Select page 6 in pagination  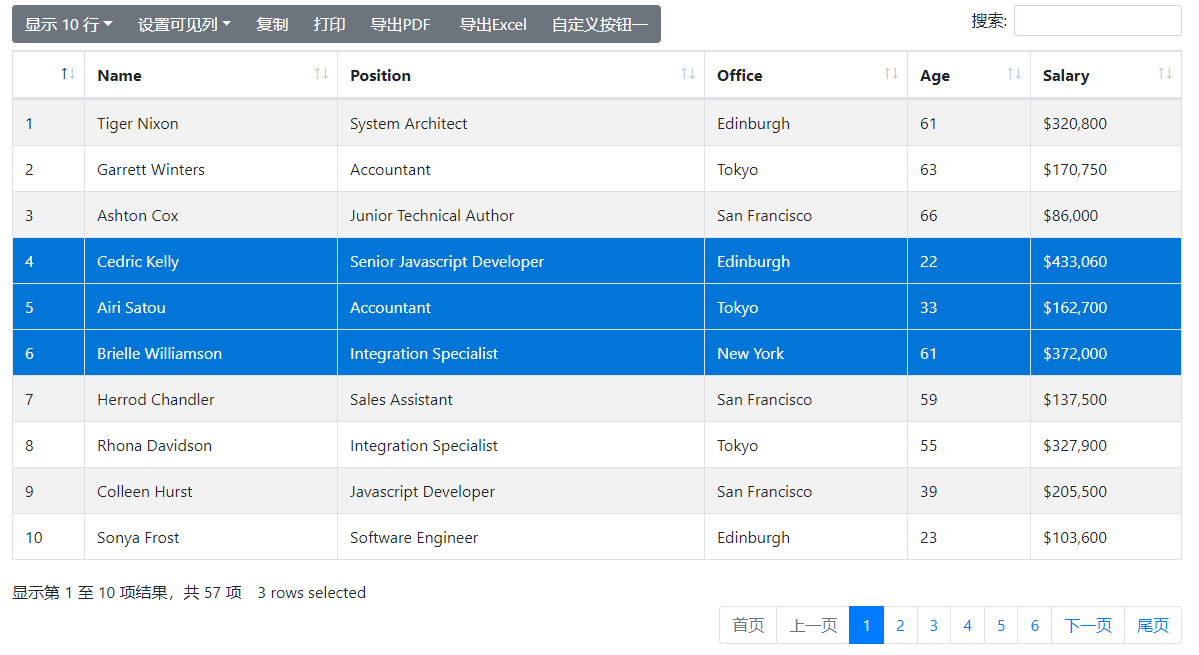[x=1035, y=625]
